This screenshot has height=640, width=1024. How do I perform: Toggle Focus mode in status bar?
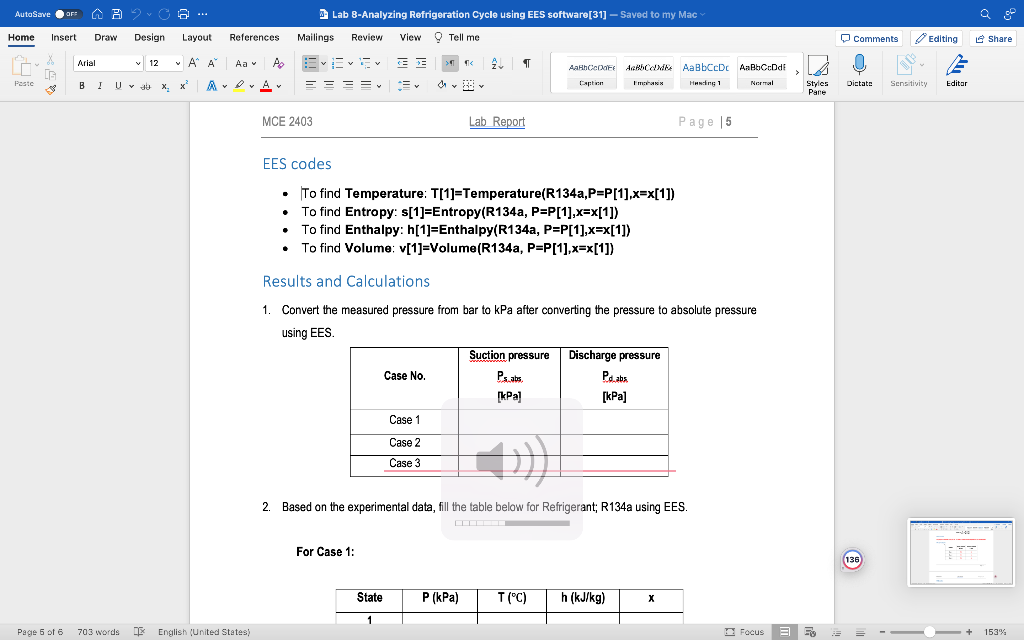click(x=744, y=632)
